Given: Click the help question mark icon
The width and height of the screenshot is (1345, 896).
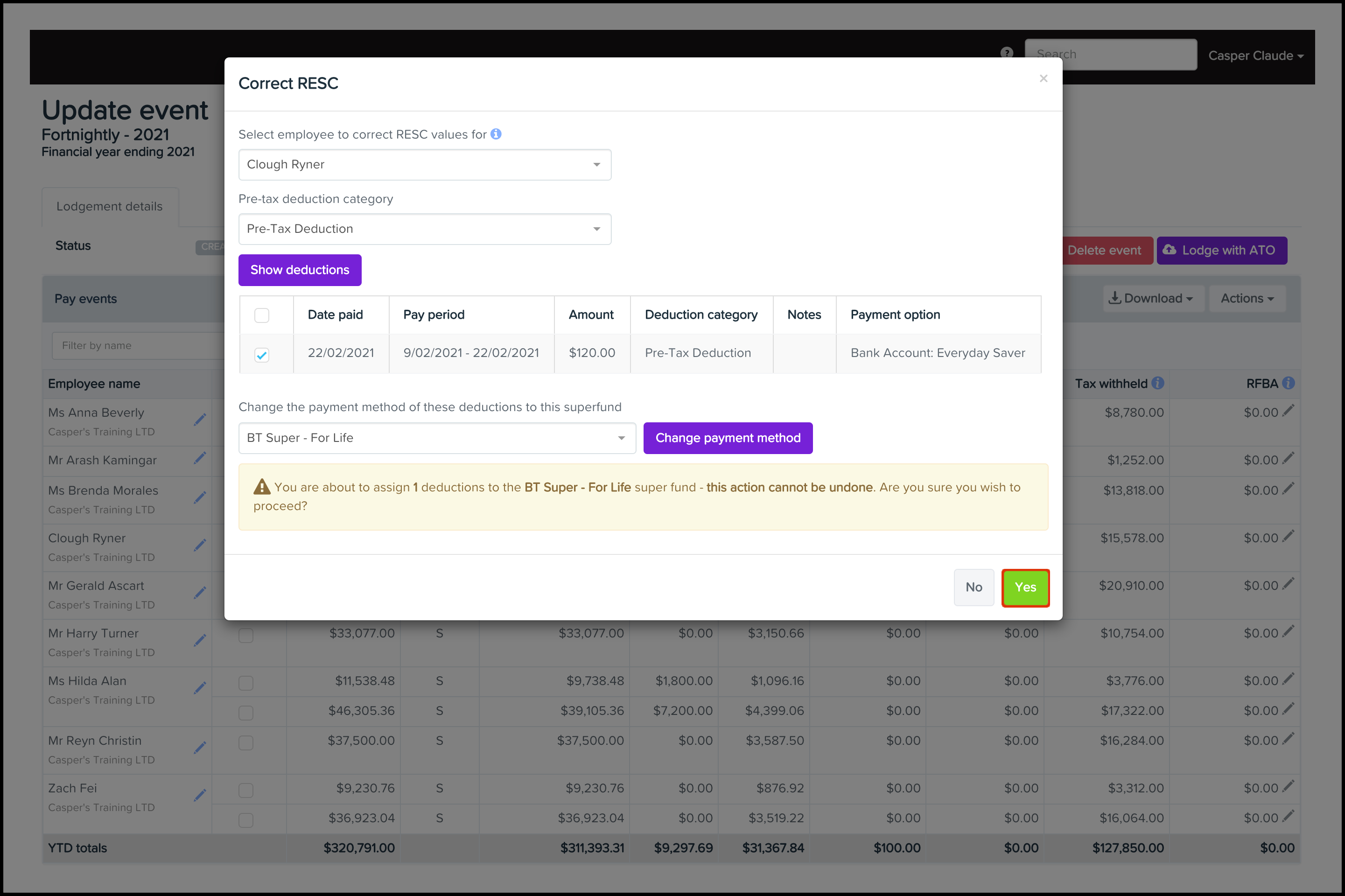Looking at the screenshot, I should (1007, 53).
